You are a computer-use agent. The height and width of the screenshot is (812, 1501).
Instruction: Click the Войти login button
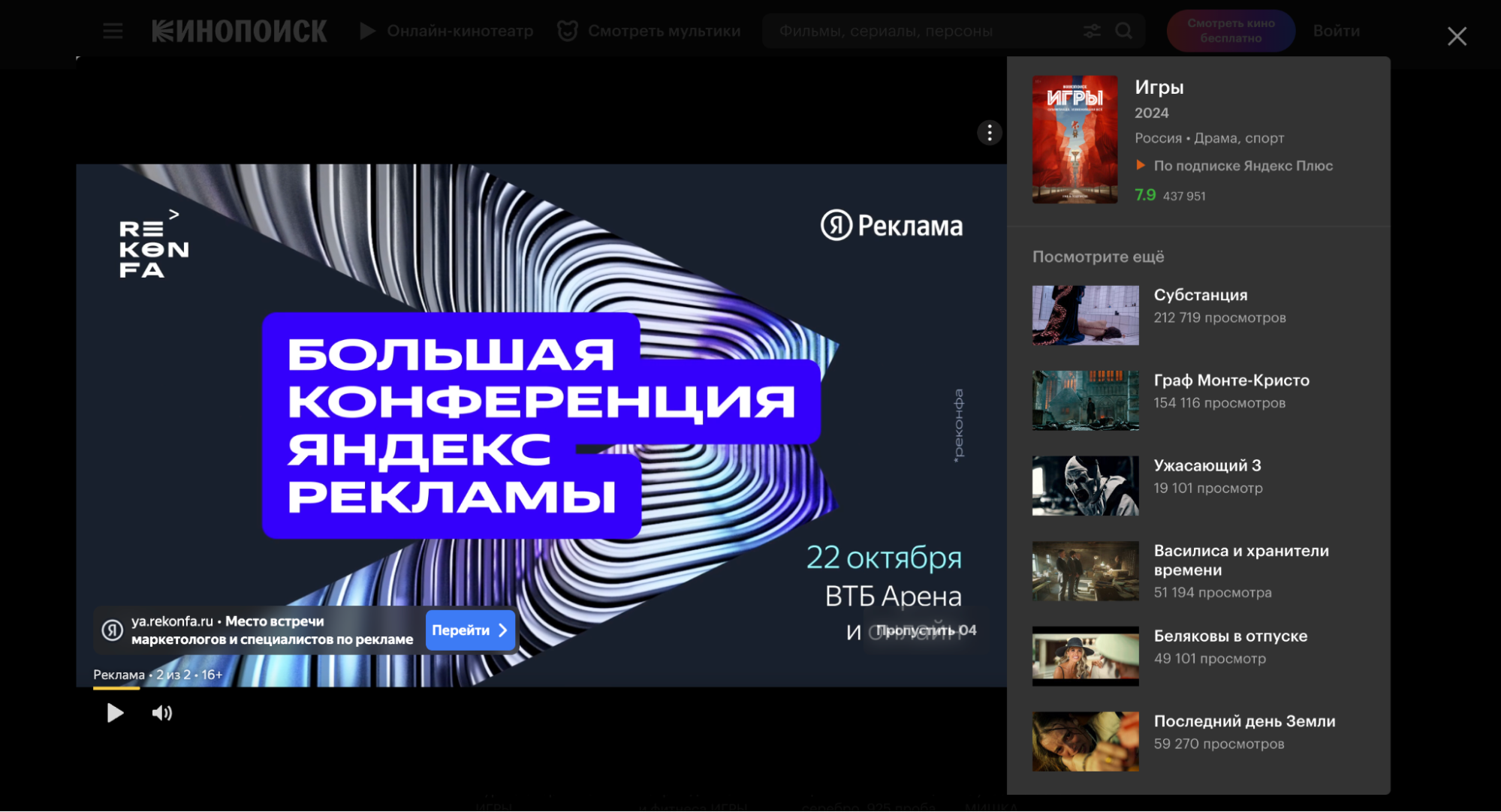(x=1336, y=31)
